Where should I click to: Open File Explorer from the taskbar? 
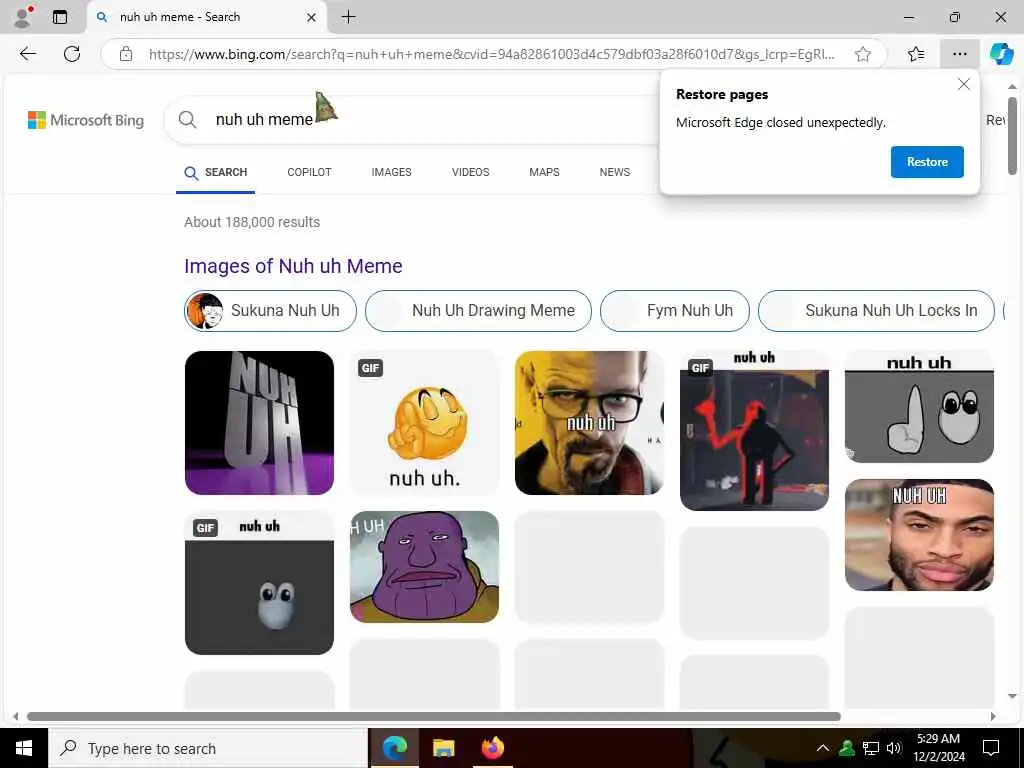point(443,748)
